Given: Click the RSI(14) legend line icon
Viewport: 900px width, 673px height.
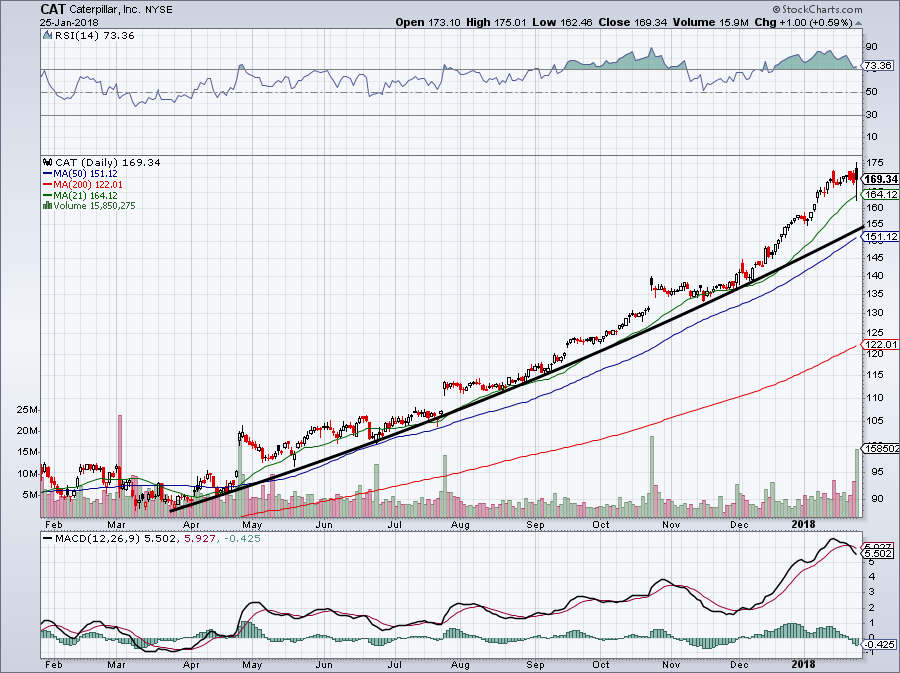Looking at the screenshot, I should click(48, 36).
